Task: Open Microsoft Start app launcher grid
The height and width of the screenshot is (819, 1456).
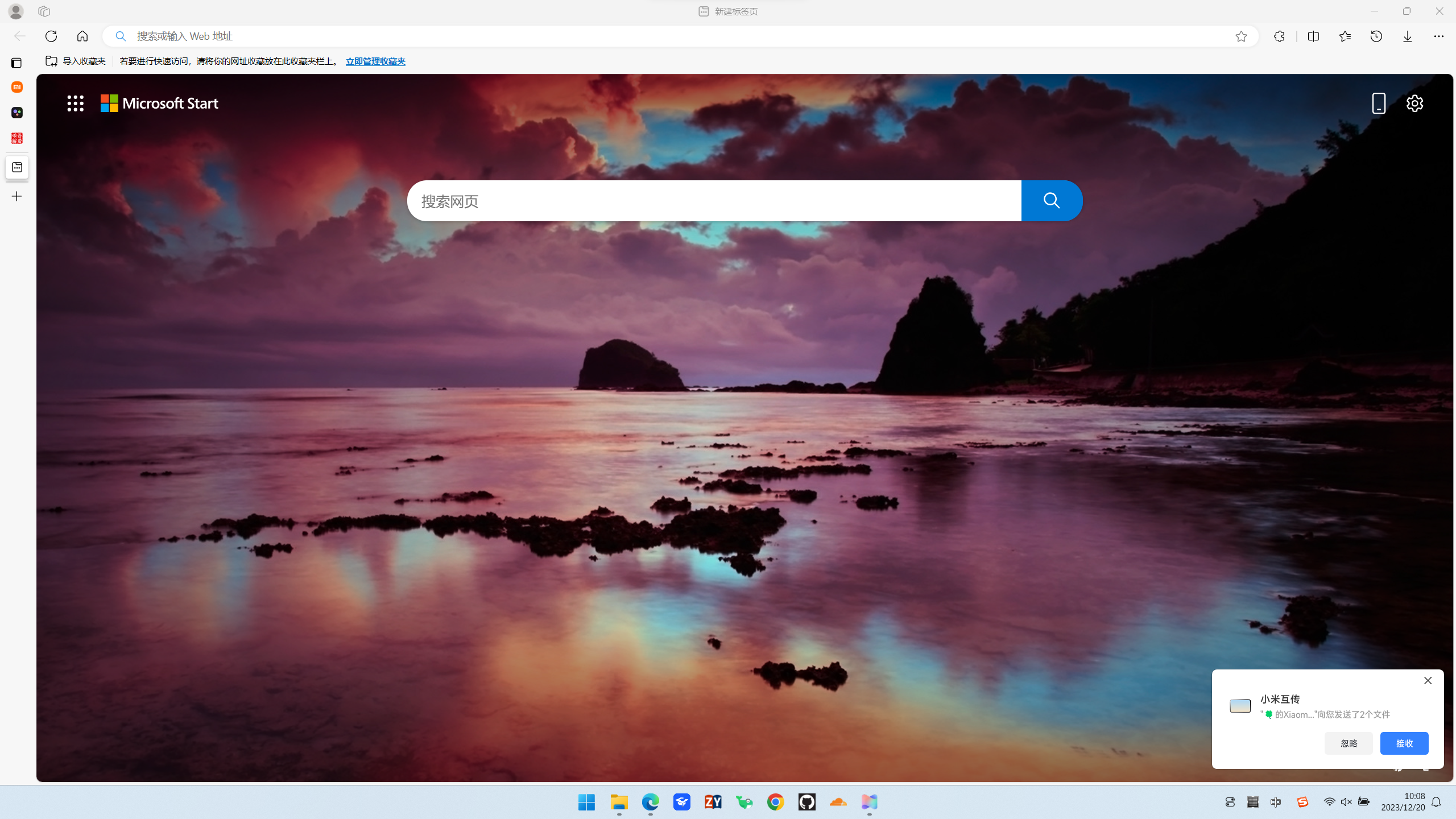Action: (75, 104)
